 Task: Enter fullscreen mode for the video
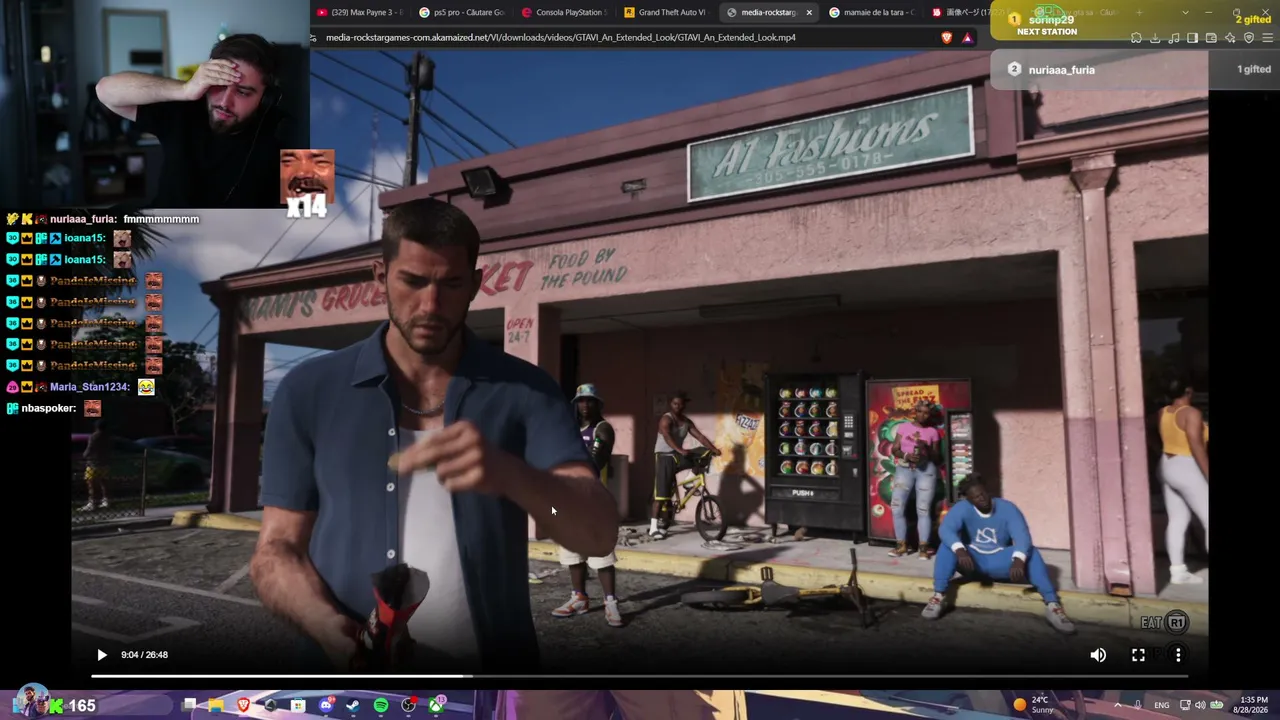tap(1138, 655)
